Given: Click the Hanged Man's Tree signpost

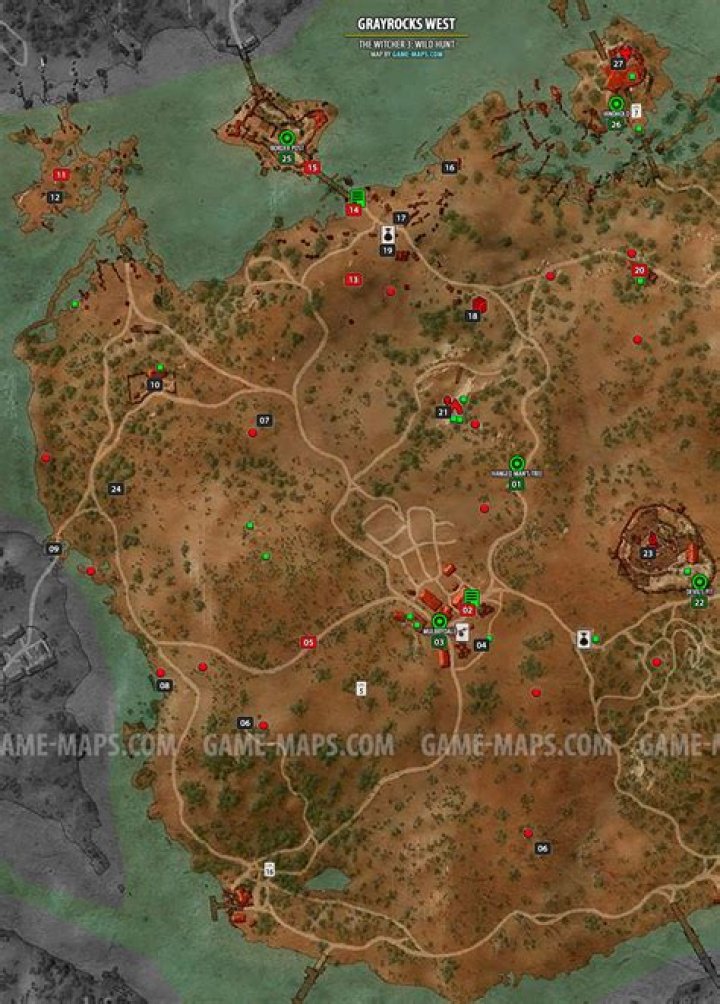Looking at the screenshot, I should click(x=517, y=464).
